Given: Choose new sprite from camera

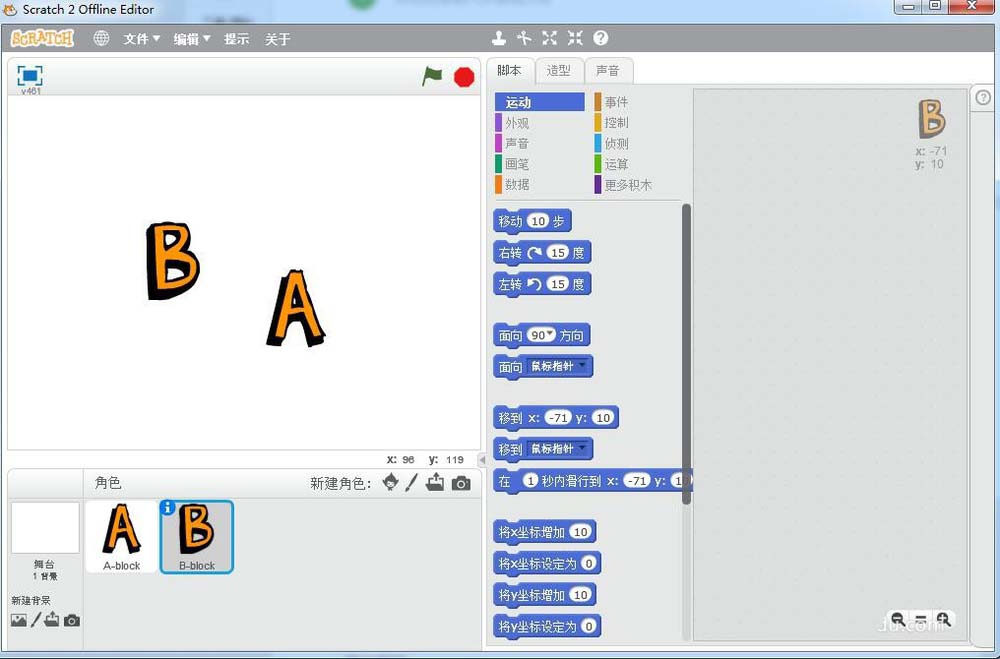Looking at the screenshot, I should click(461, 483).
